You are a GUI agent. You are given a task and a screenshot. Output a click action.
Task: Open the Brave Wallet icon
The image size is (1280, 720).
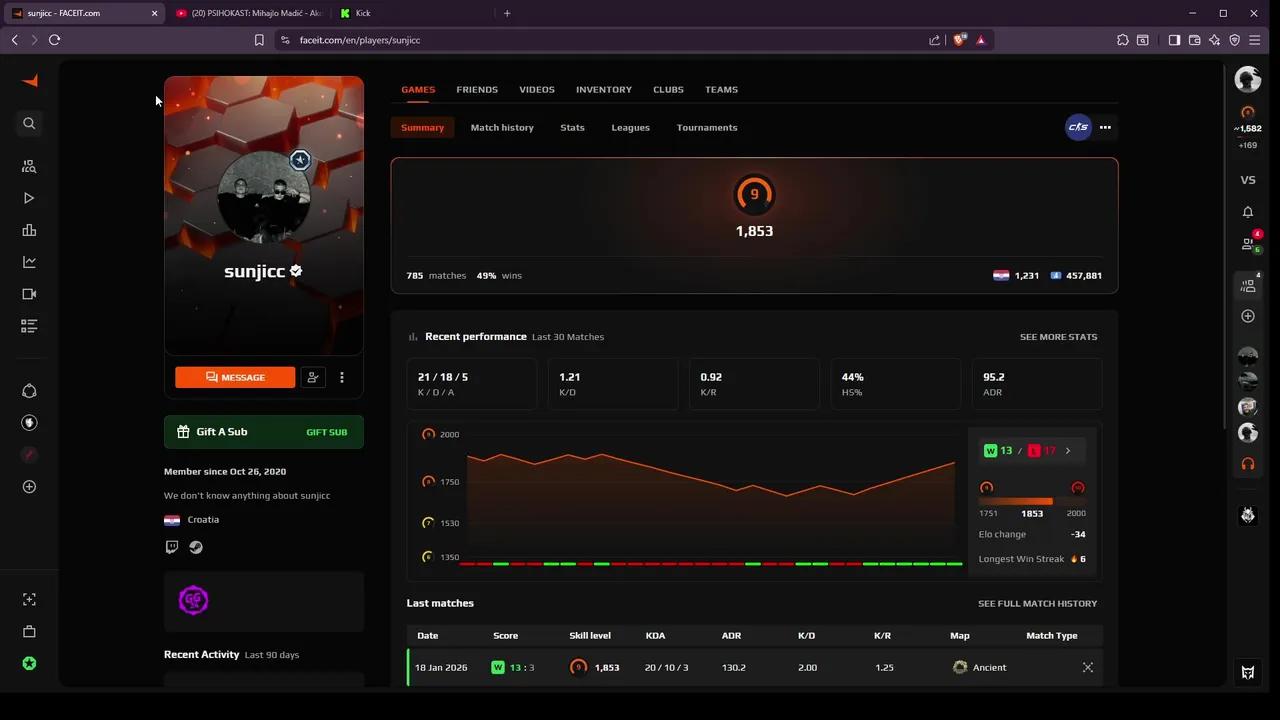1194,40
